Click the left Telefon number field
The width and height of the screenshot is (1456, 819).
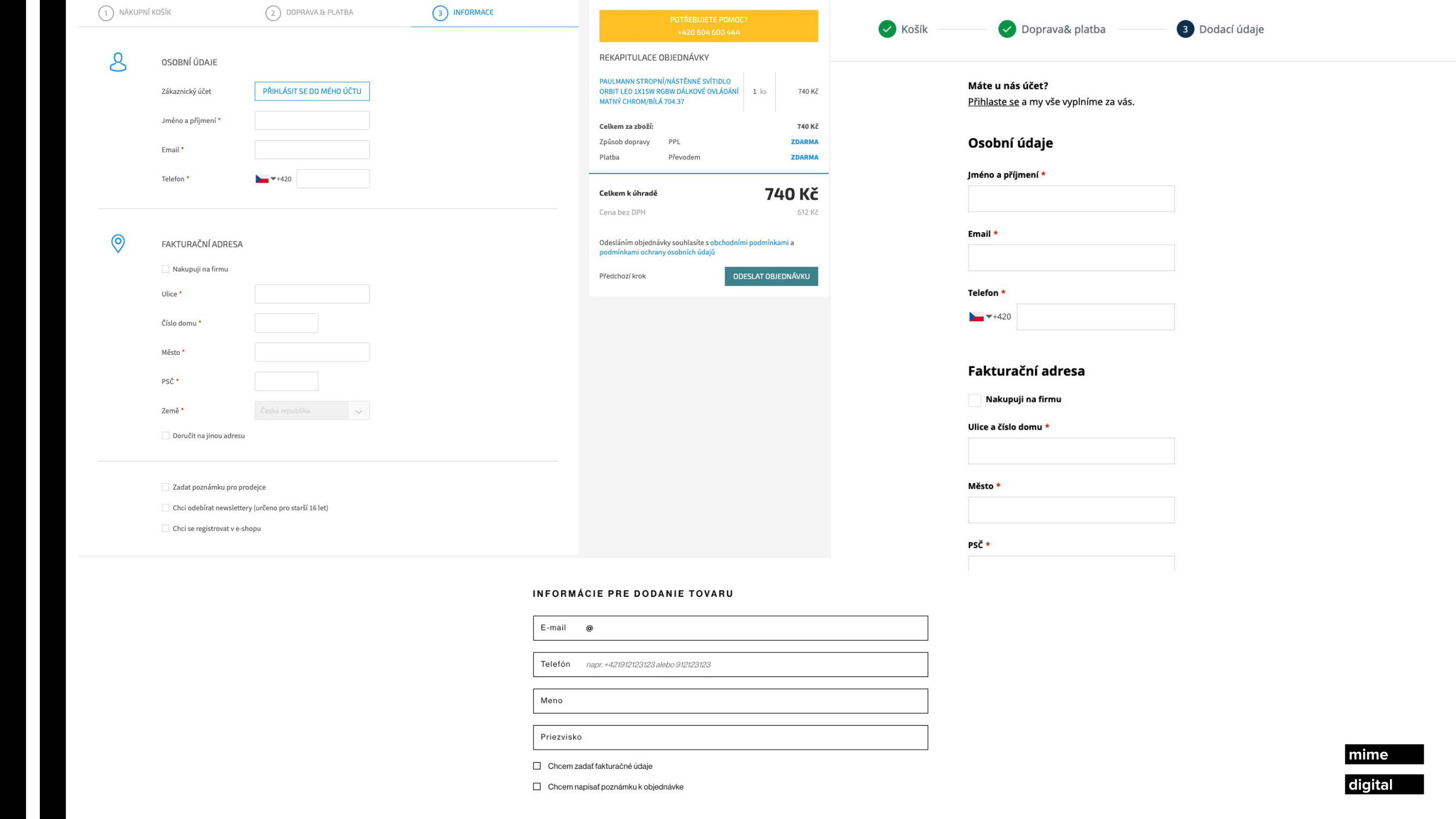[x=333, y=179]
